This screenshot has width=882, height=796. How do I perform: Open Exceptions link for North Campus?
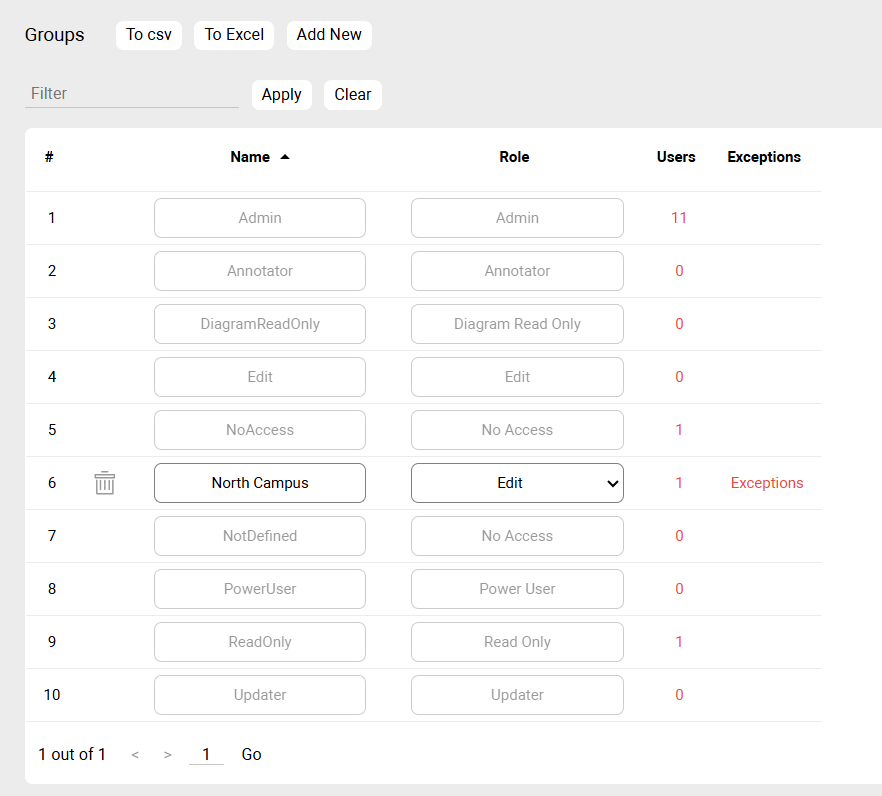(766, 483)
